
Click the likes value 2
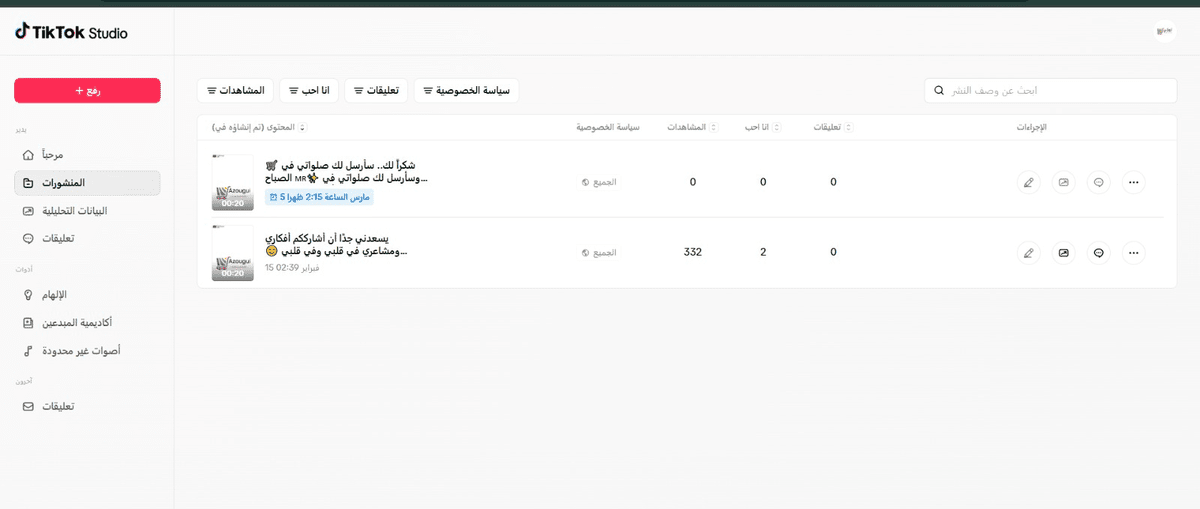(763, 252)
